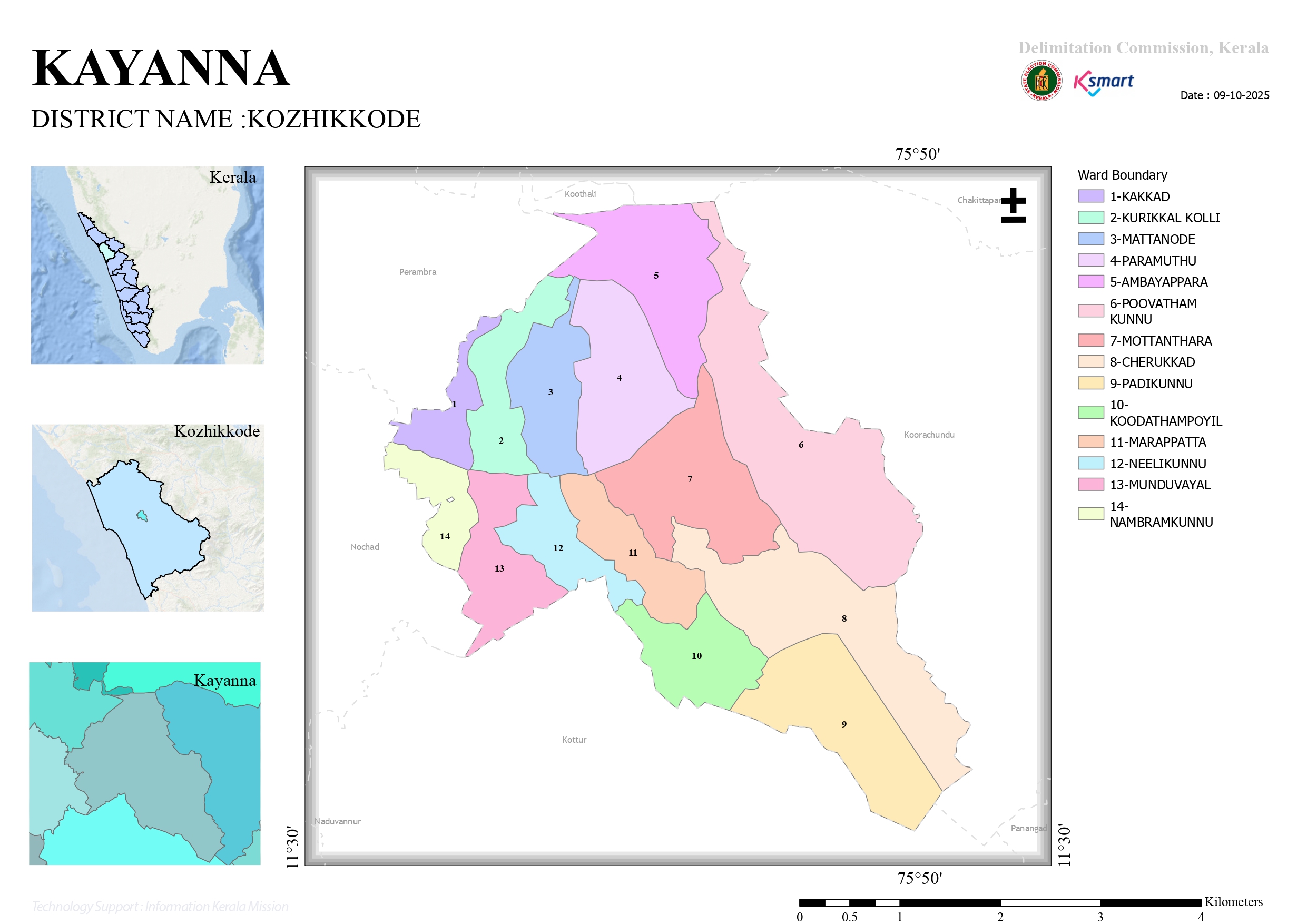Click the Koothali neighbor label
1307x924 pixels.
pyautogui.click(x=580, y=194)
